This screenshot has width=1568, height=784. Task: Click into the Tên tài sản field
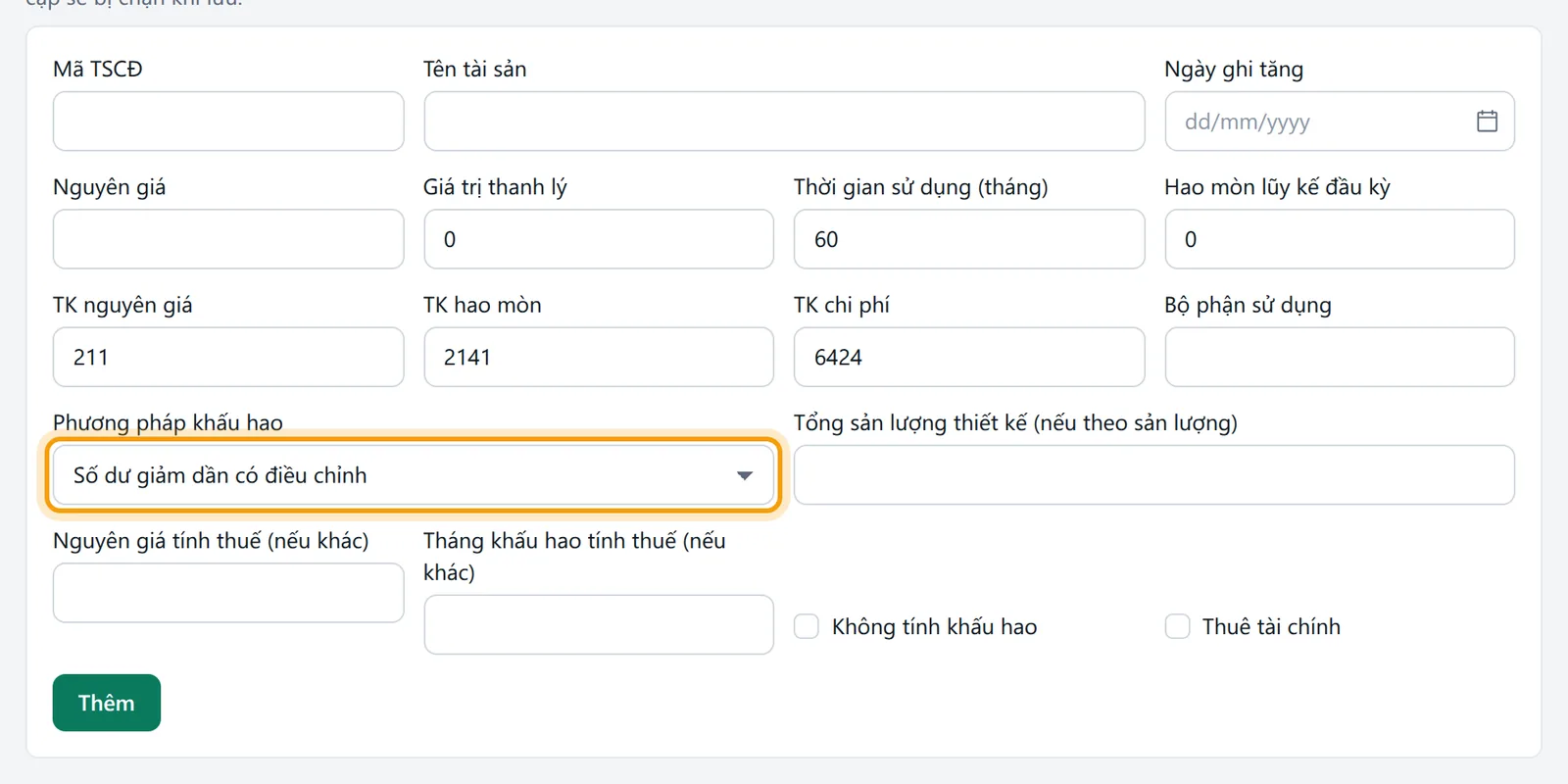[784, 122]
